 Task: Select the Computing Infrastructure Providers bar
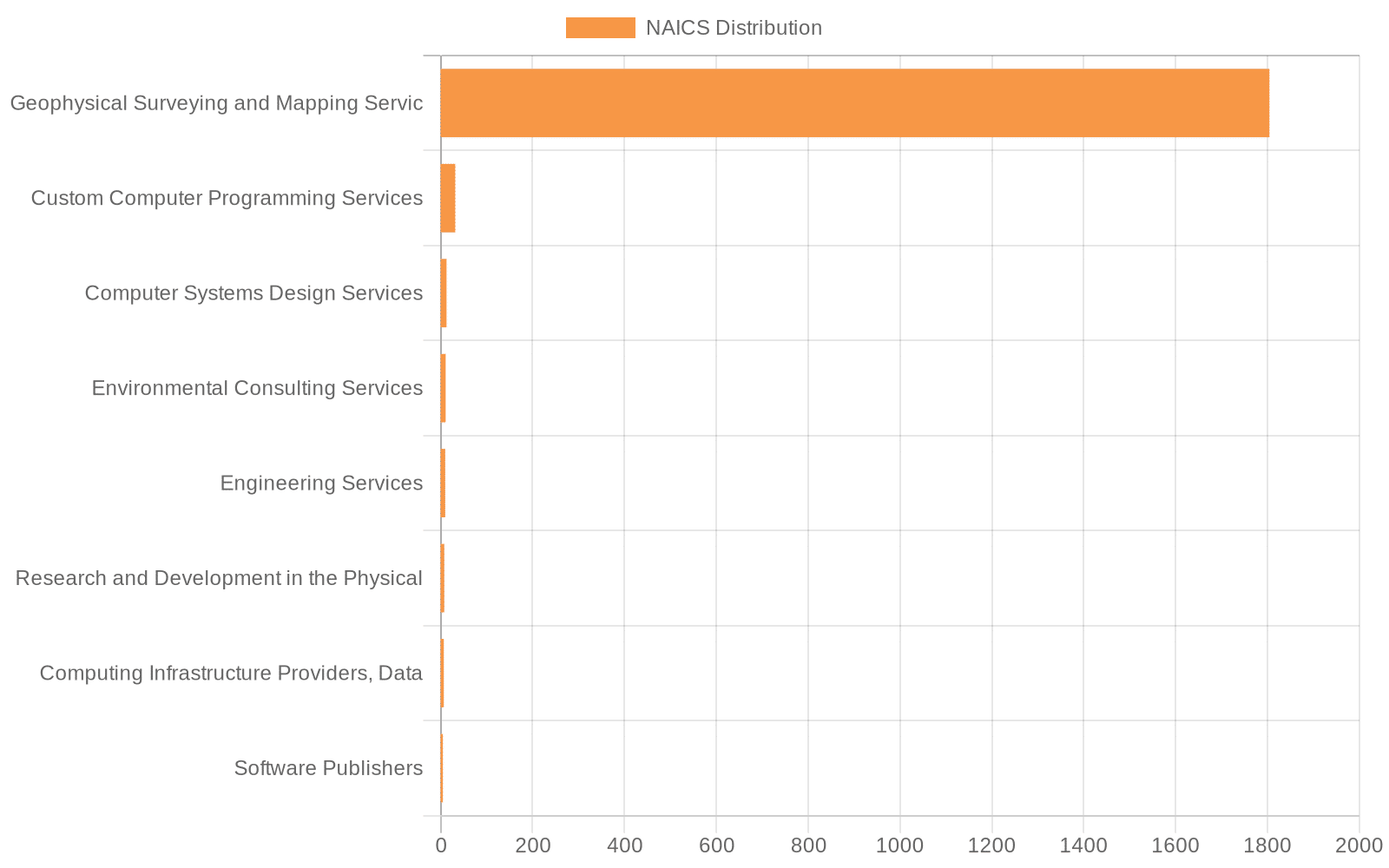442,673
